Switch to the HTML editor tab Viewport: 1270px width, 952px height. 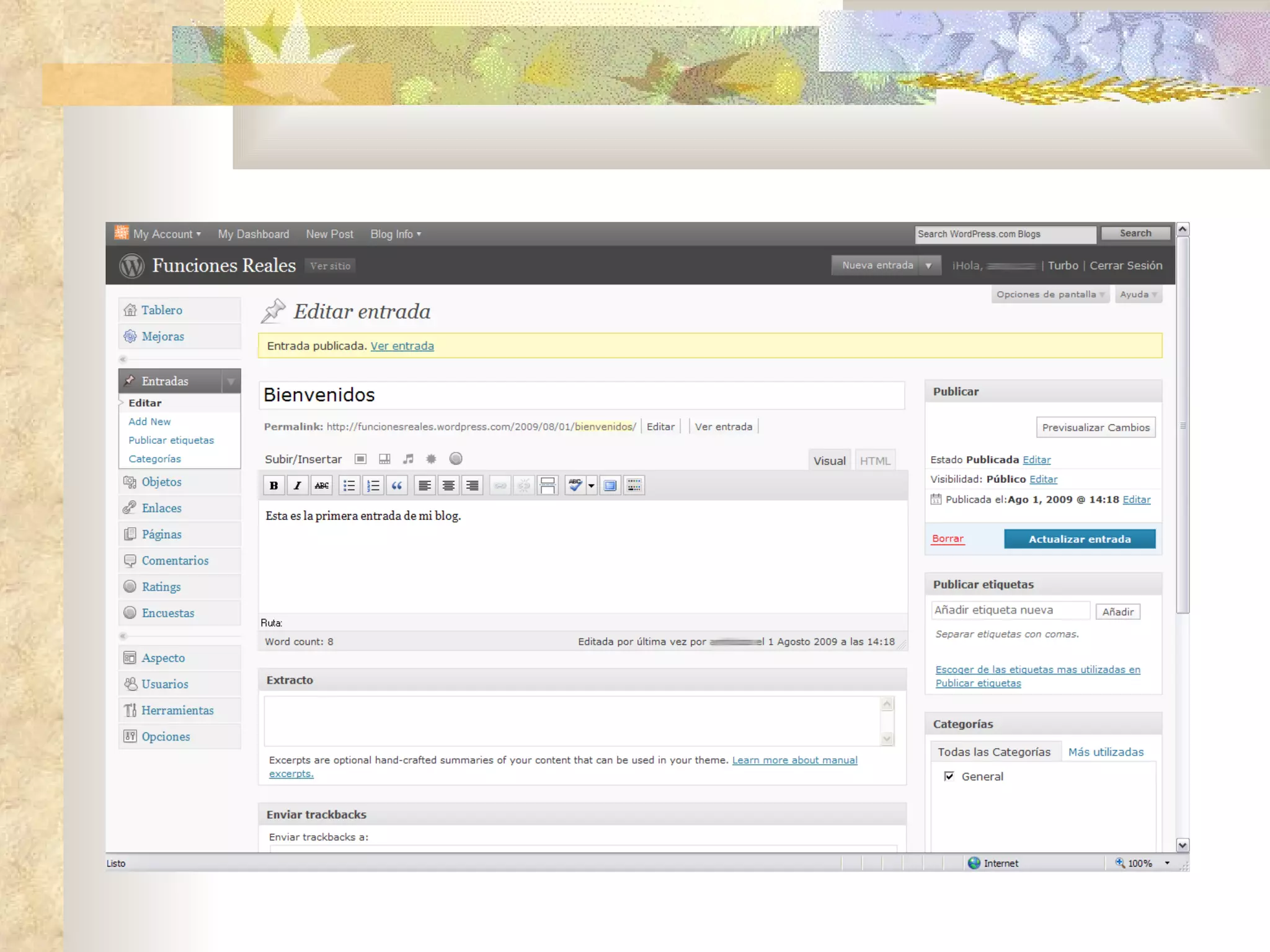[874, 461]
